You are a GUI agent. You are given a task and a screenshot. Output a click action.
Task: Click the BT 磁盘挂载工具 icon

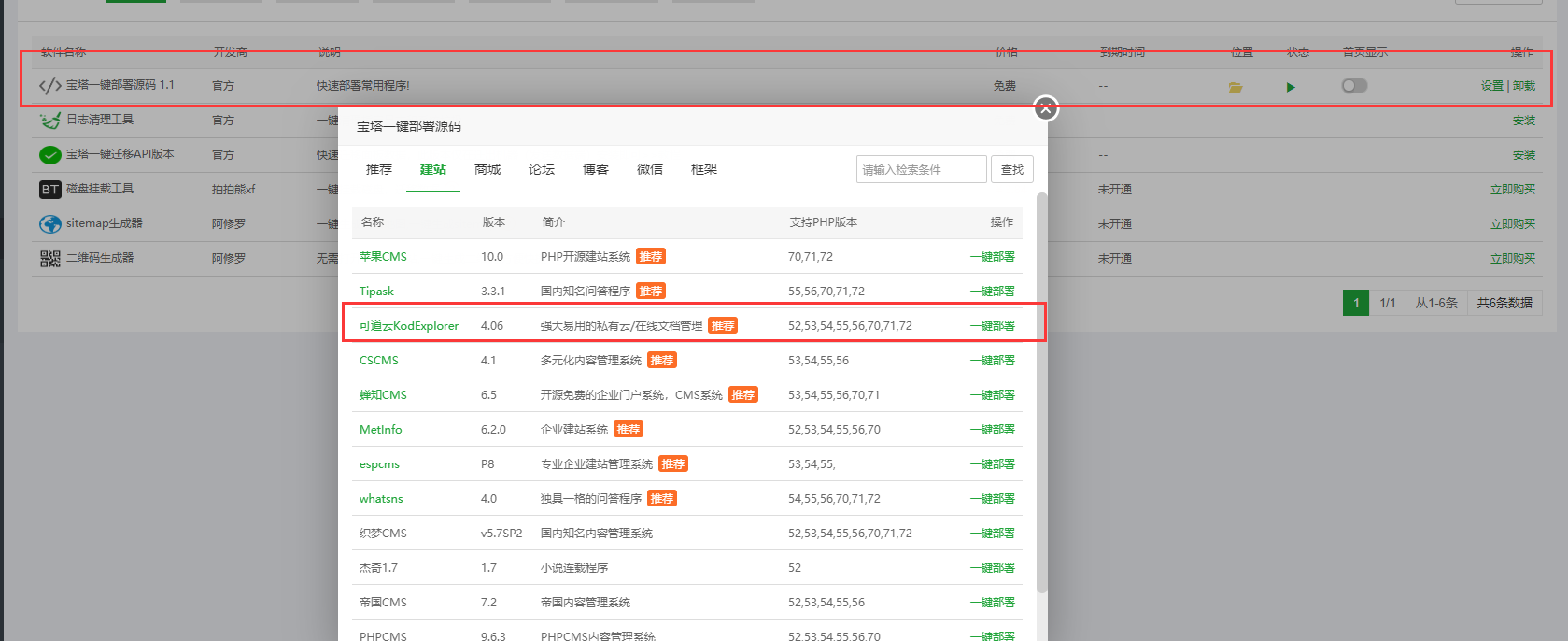pyautogui.click(x=50, y=190)
